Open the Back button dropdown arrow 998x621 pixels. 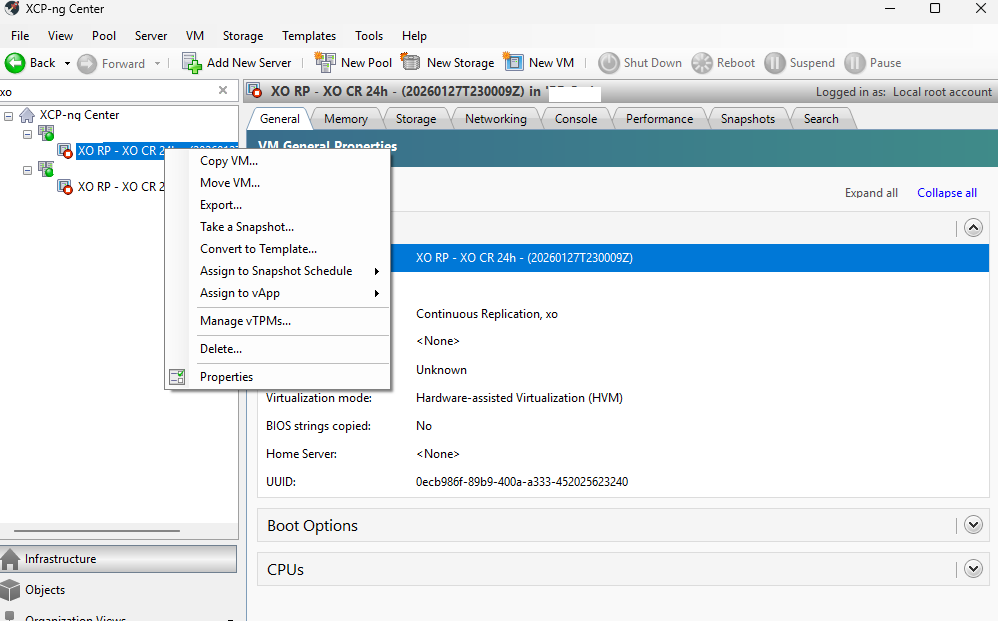tap(67, 63)
